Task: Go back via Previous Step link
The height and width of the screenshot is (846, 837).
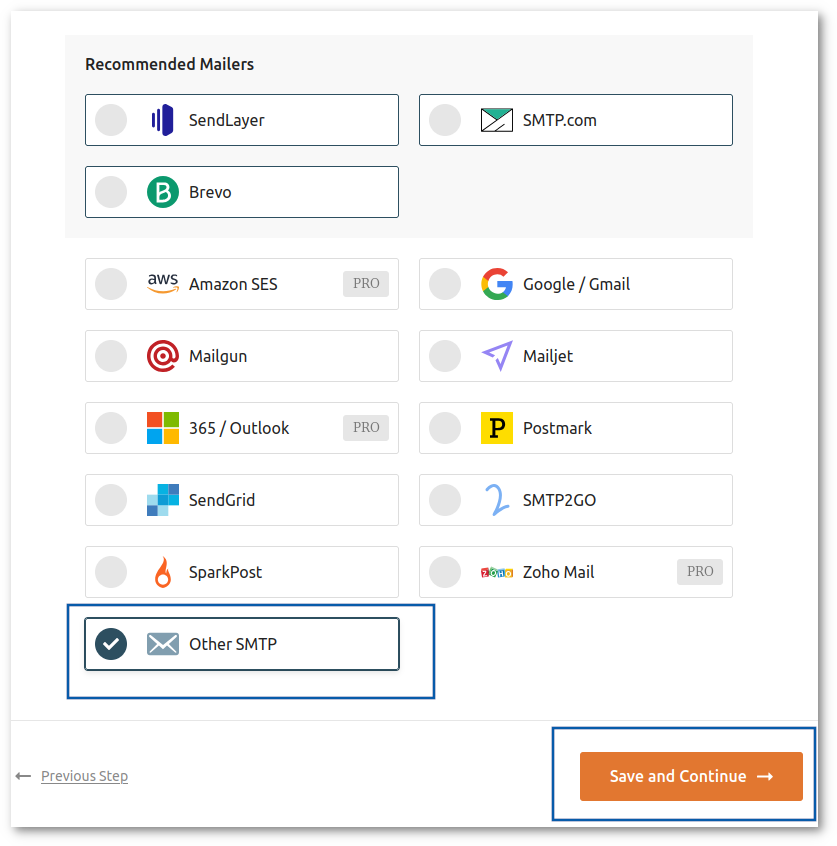Action: (x=84, y=776)
